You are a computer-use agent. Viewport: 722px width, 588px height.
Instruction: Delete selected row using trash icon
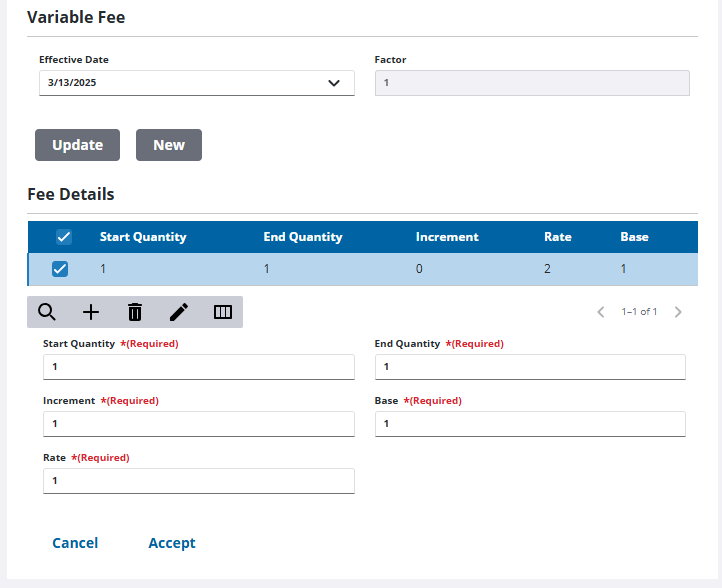pyautogui.click(x=135, y=312)
